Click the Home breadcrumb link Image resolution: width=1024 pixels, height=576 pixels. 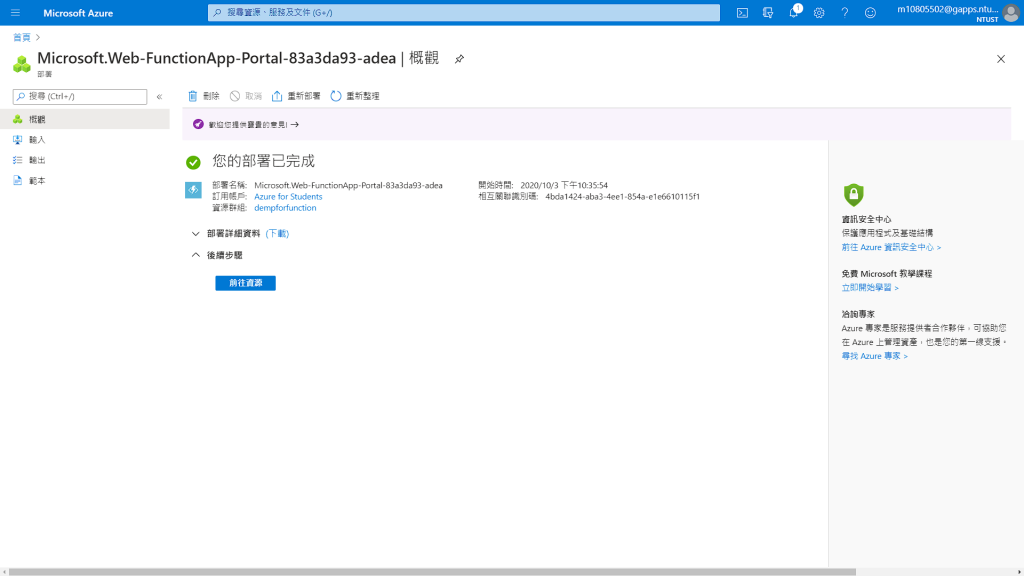(22, 37)
